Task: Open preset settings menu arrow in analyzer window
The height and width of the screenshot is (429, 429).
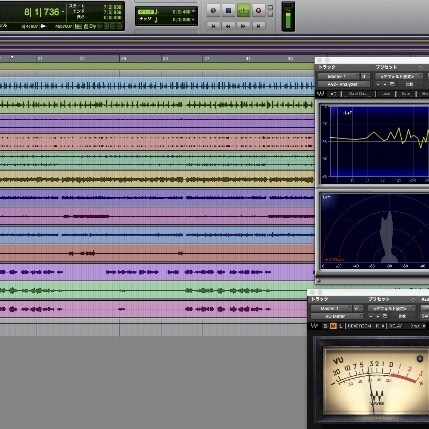Action: click(x=420, y=68)
